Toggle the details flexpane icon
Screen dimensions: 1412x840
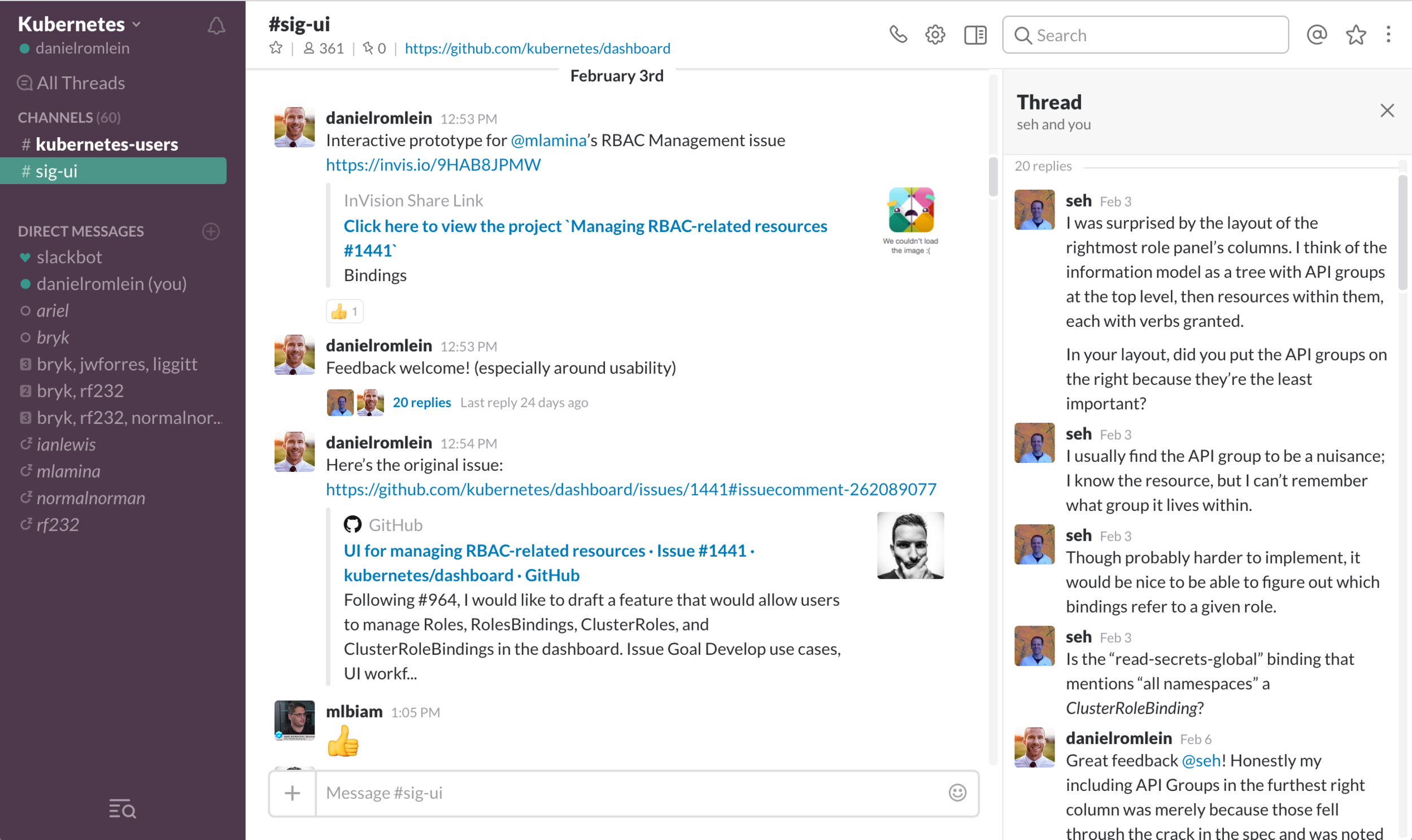tap(974, 34)
